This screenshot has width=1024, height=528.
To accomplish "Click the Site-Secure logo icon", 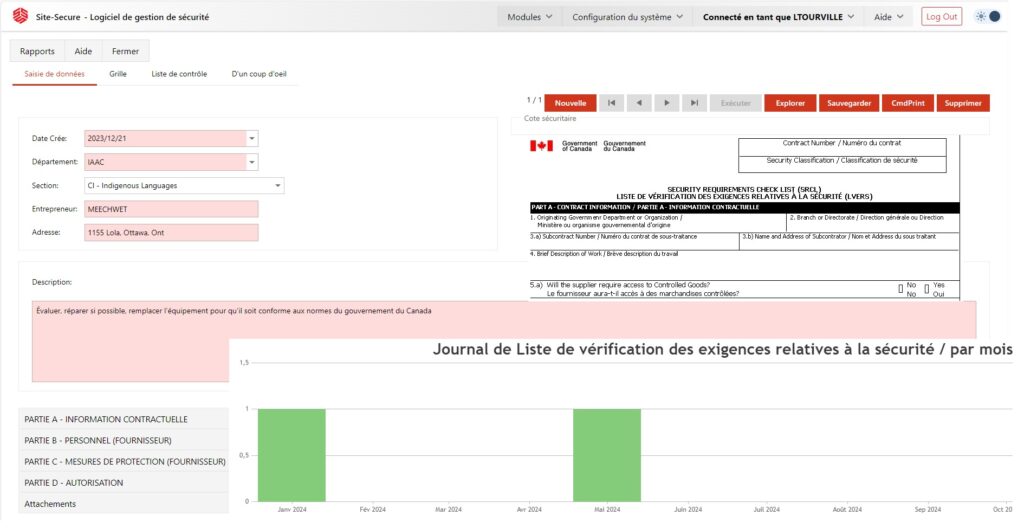I will (20, 16).
